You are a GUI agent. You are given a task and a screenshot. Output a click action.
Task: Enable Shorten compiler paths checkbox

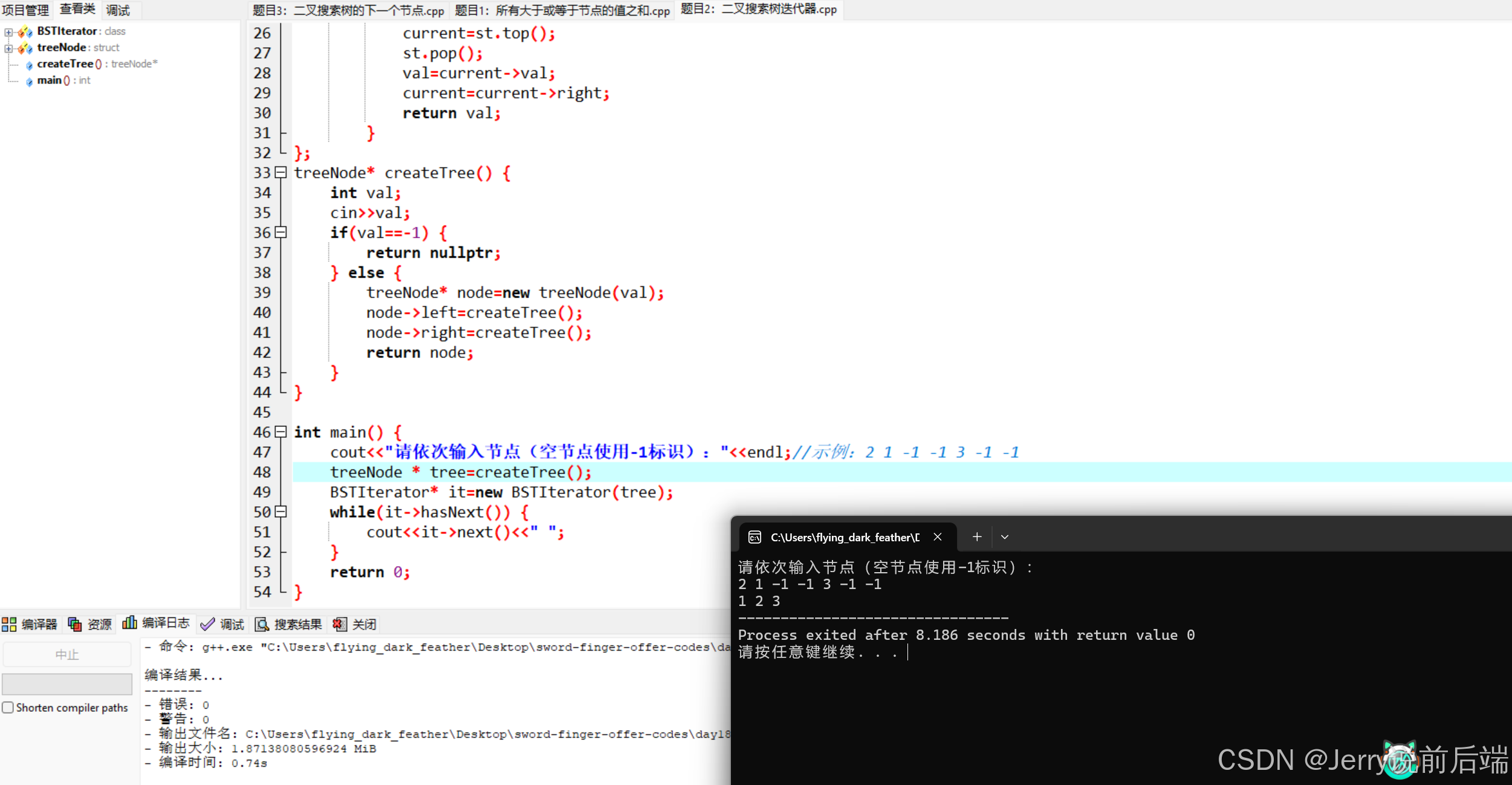pyautogui.click(x=8, y=707)
